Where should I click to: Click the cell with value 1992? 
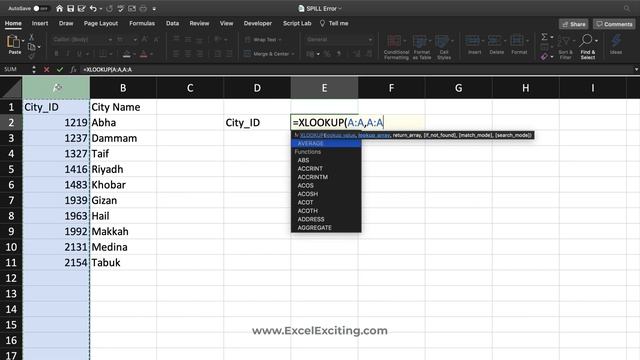[56, 231]
